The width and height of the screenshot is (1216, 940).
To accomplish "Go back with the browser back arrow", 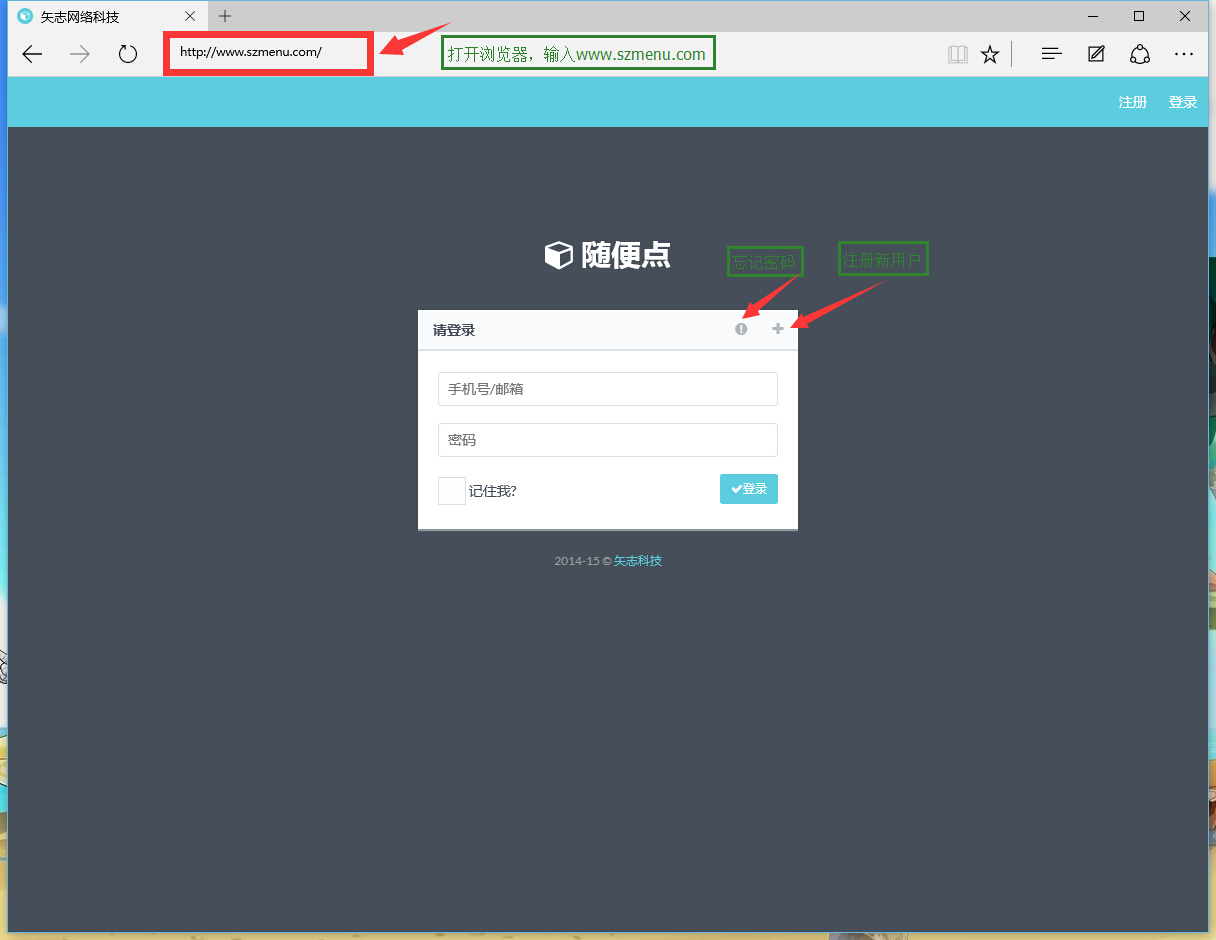I will tap(32, 54).
